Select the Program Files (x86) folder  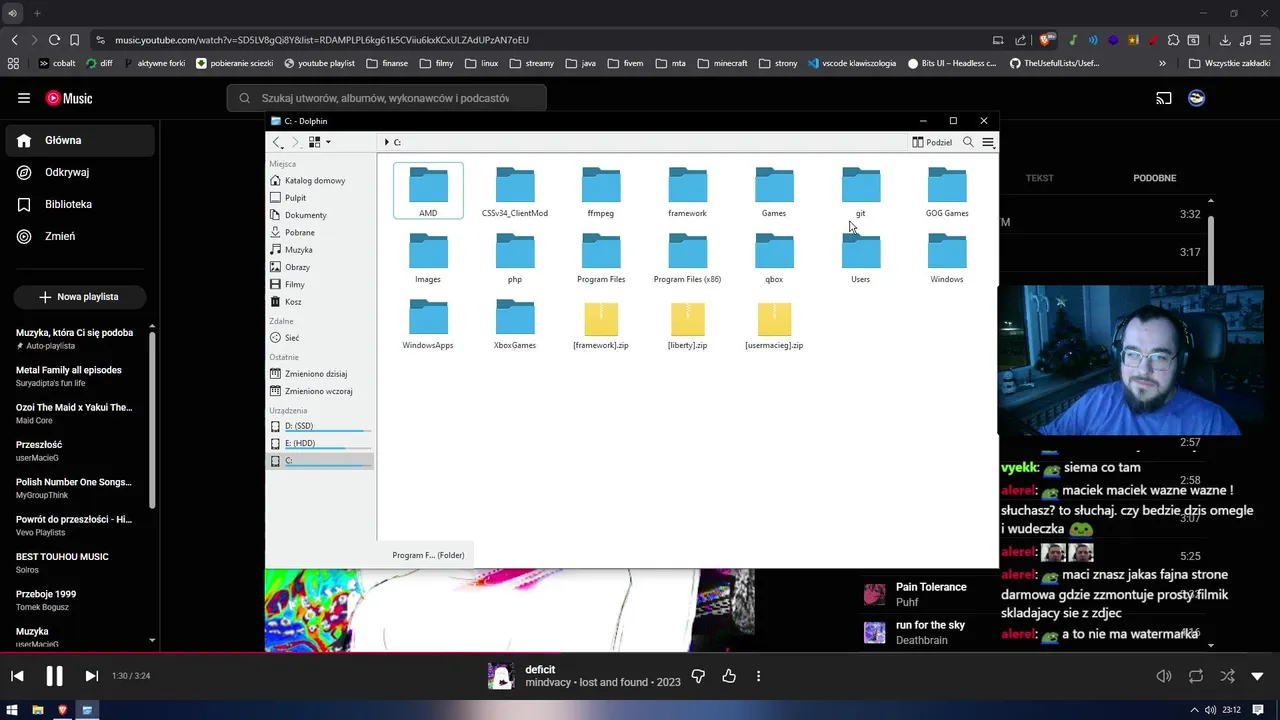pyautogui.click(x=687, y=256)
